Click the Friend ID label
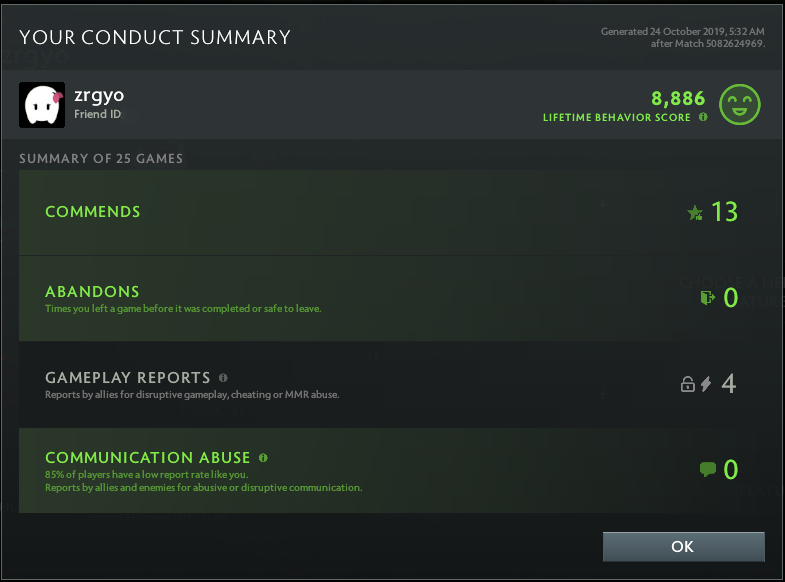Screen dimensions: 785x582 click(98, 115)
